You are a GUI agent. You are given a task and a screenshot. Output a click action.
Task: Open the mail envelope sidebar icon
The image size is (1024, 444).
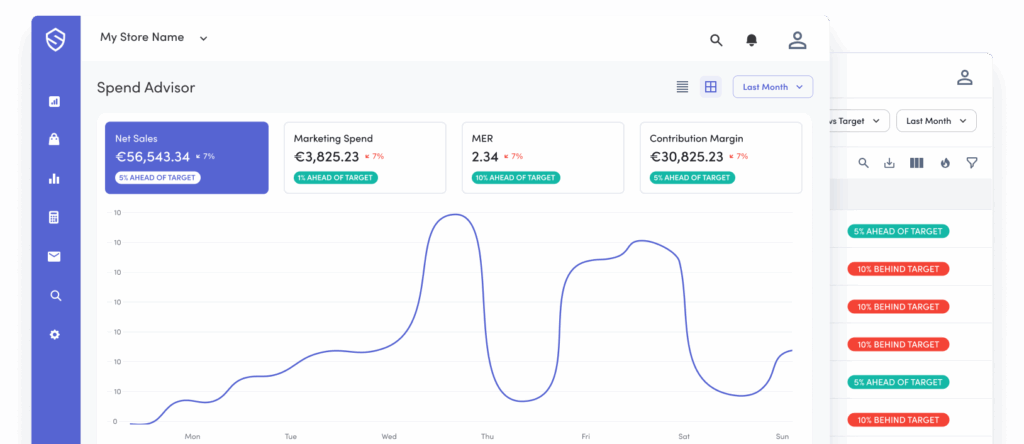[x=55, y=256]
